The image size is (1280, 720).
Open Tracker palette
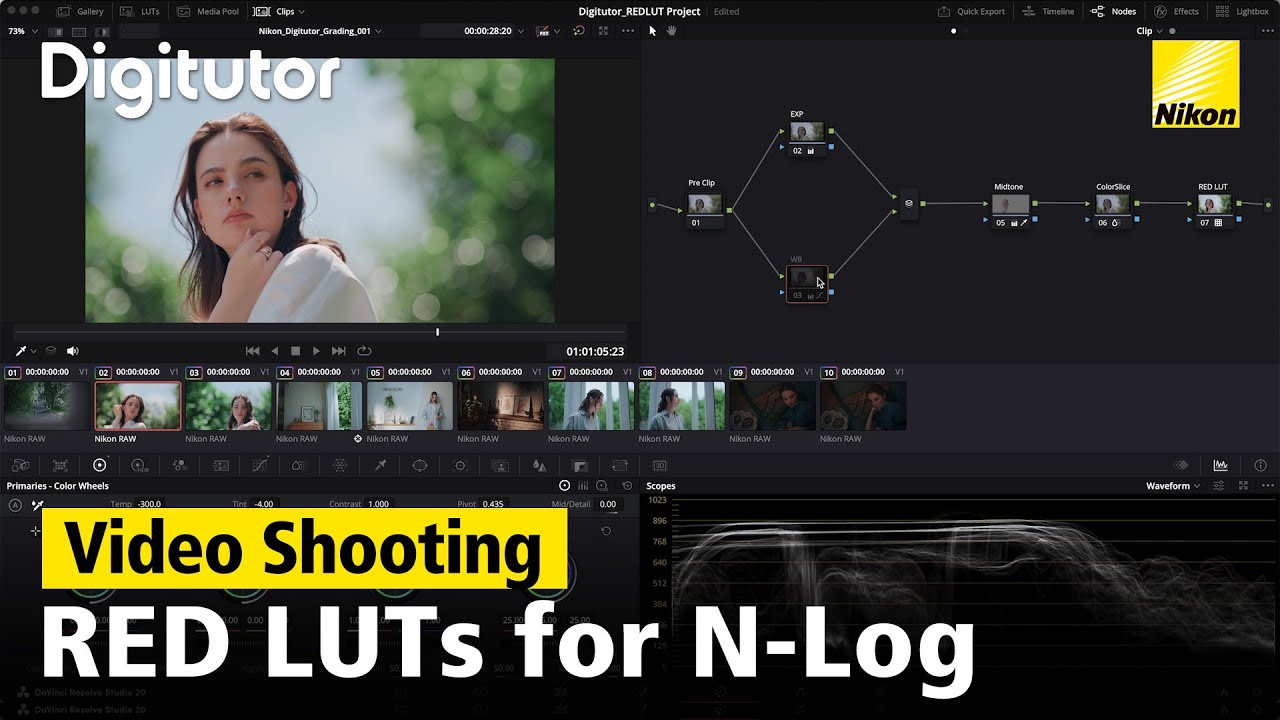coord(460,465)
